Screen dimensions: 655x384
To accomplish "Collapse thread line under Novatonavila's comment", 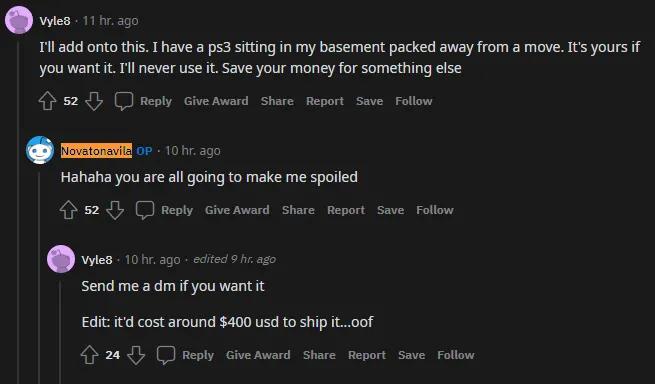I will 39,278.
